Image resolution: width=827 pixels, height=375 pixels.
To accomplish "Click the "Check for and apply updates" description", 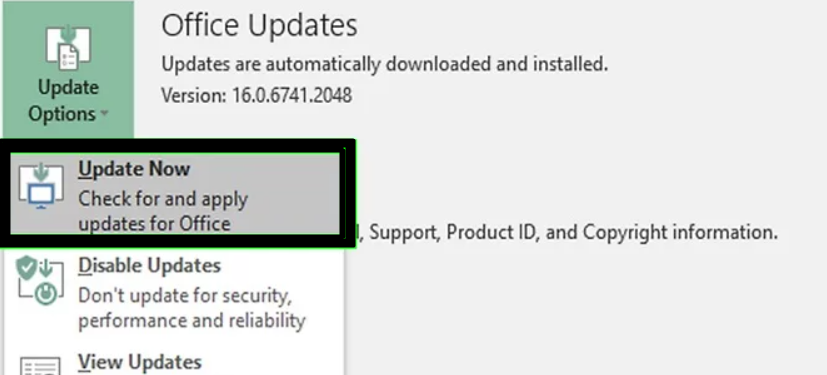I will coord(163,211).
